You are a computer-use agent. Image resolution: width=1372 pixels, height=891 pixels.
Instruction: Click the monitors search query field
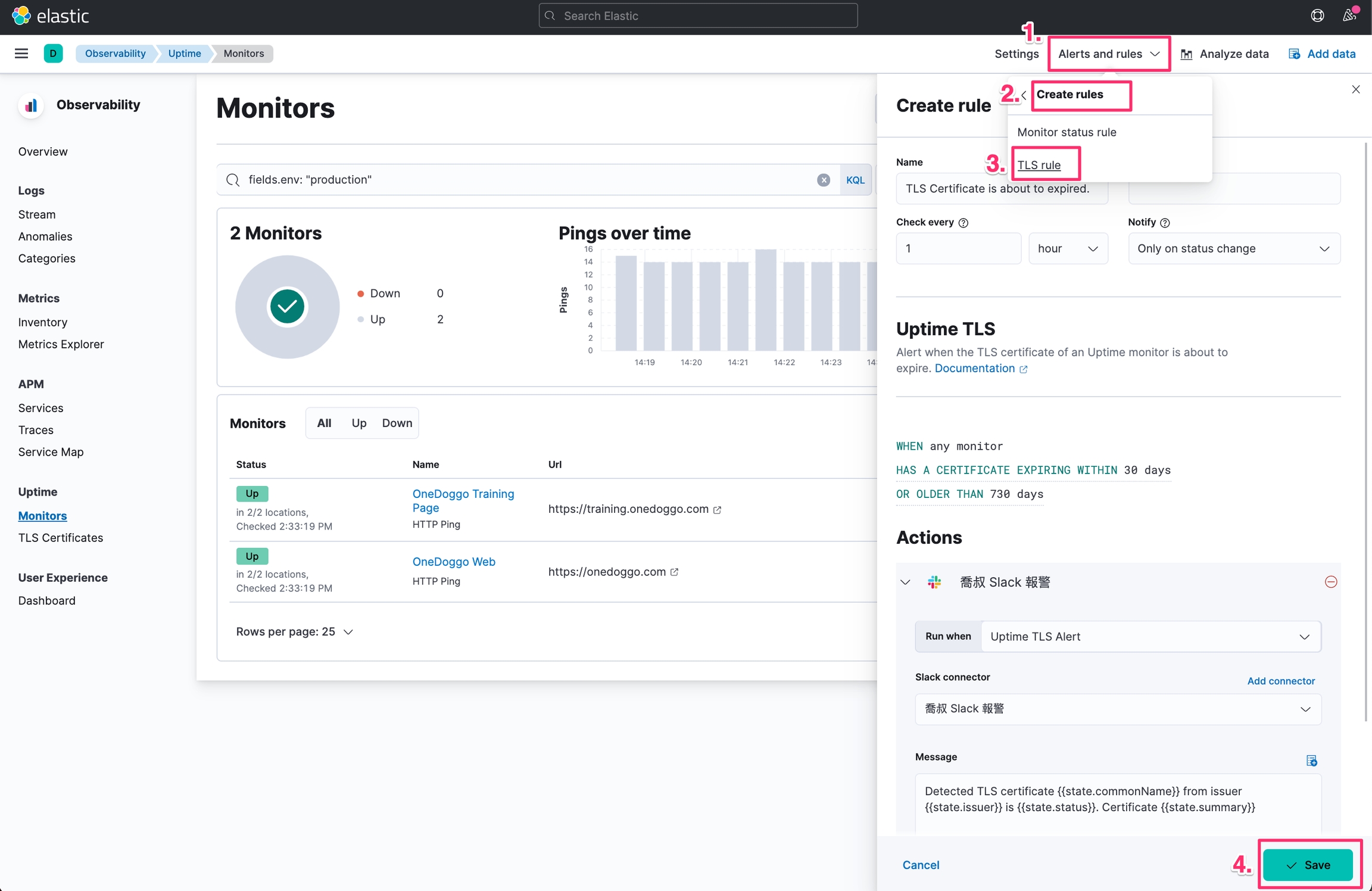[528, 180]
